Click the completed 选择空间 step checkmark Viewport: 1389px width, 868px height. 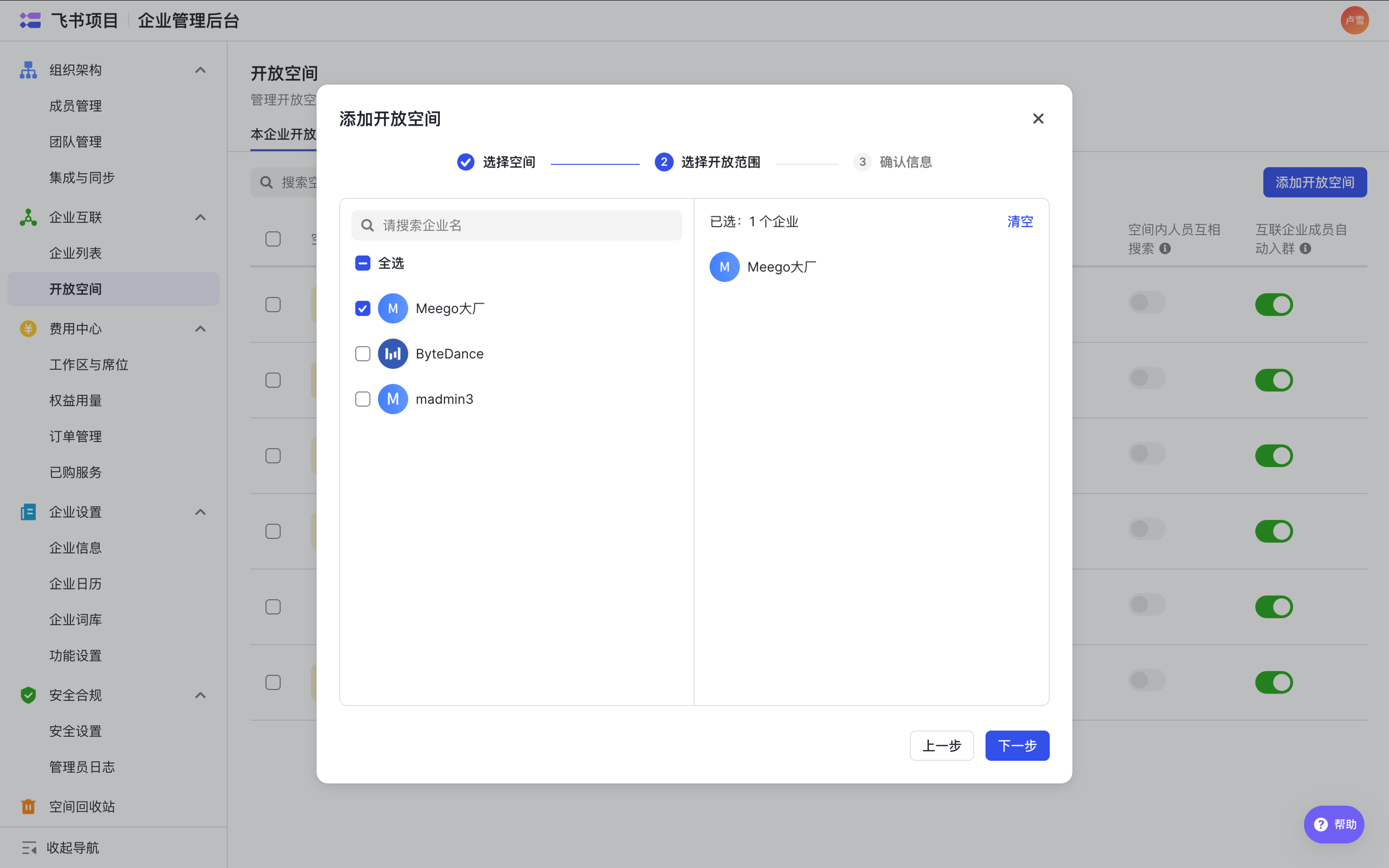tap(466, 162)
